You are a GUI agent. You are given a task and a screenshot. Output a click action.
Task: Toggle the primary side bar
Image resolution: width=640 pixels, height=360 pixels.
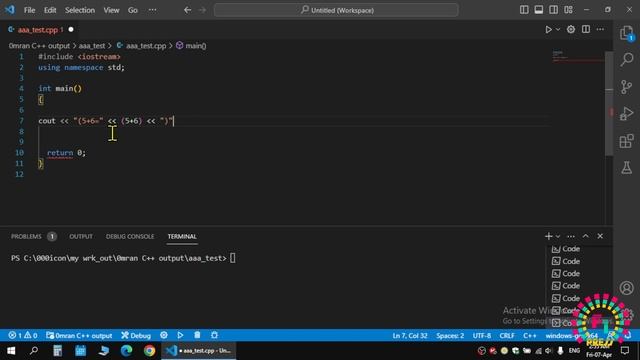coord(524,10)
